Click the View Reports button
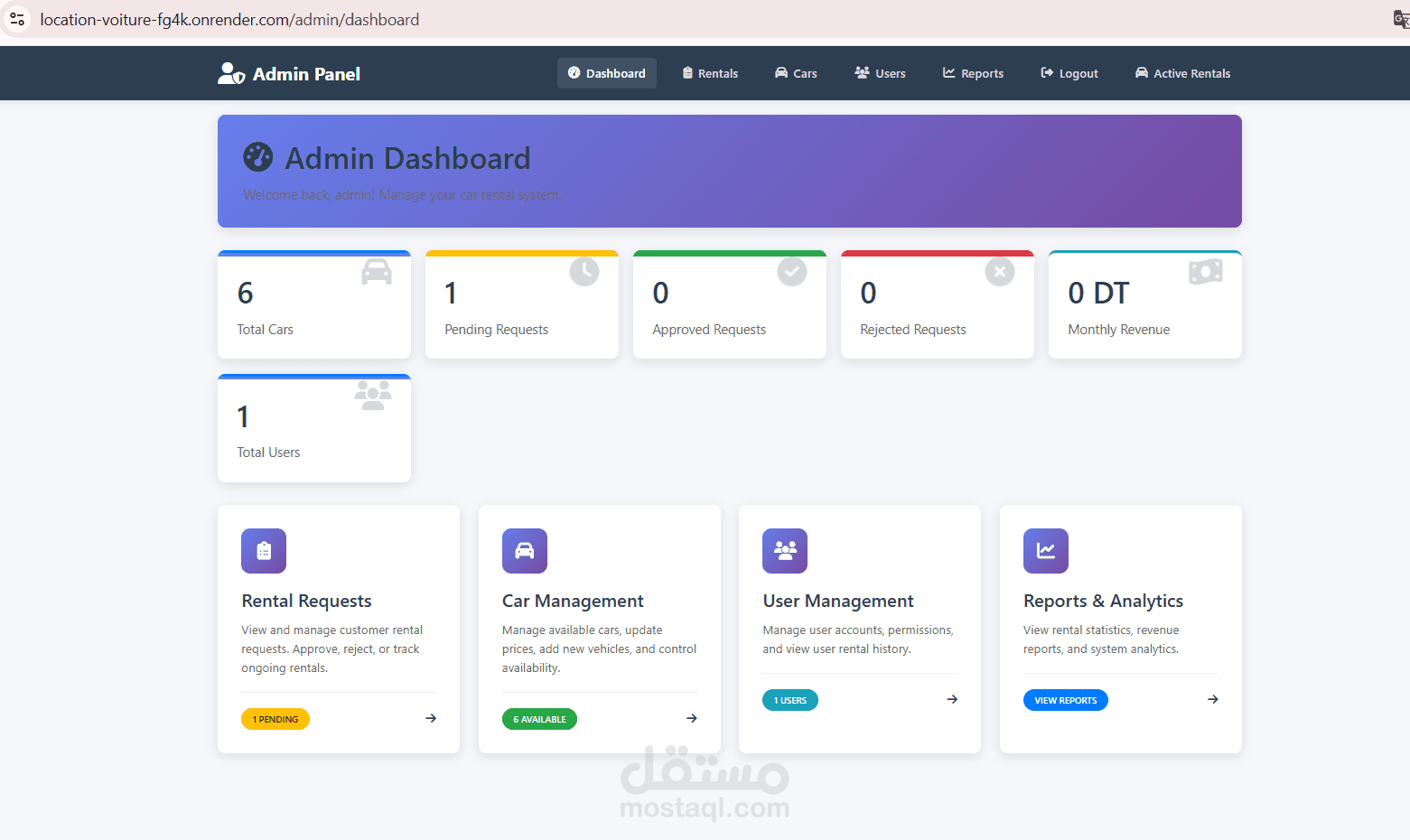Screen dimensions: 1410x840 [x=1066, y=700]
